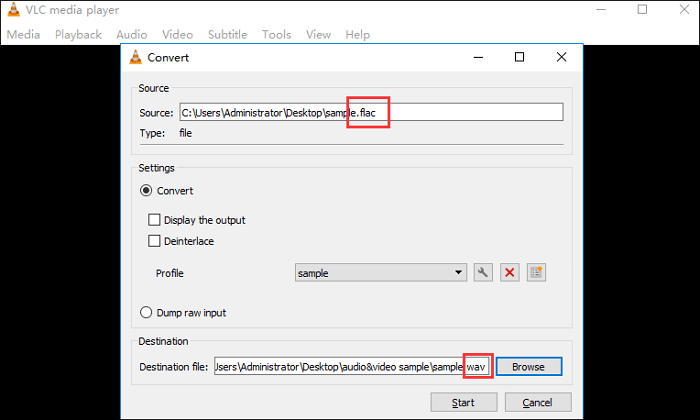Select the Convert radio button

tap(146, 190)
